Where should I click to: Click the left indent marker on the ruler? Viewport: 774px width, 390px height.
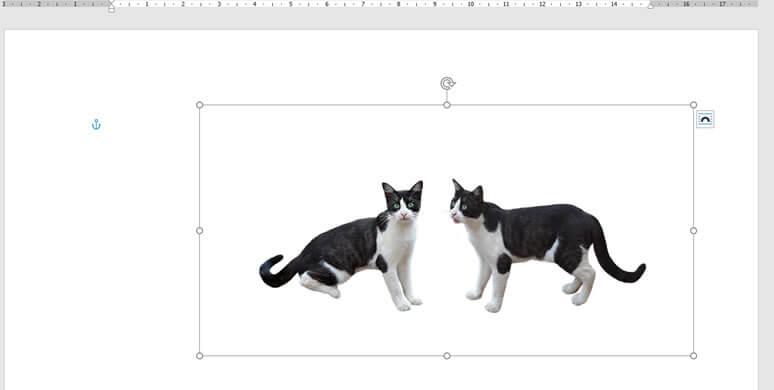(x=112, y=6)
